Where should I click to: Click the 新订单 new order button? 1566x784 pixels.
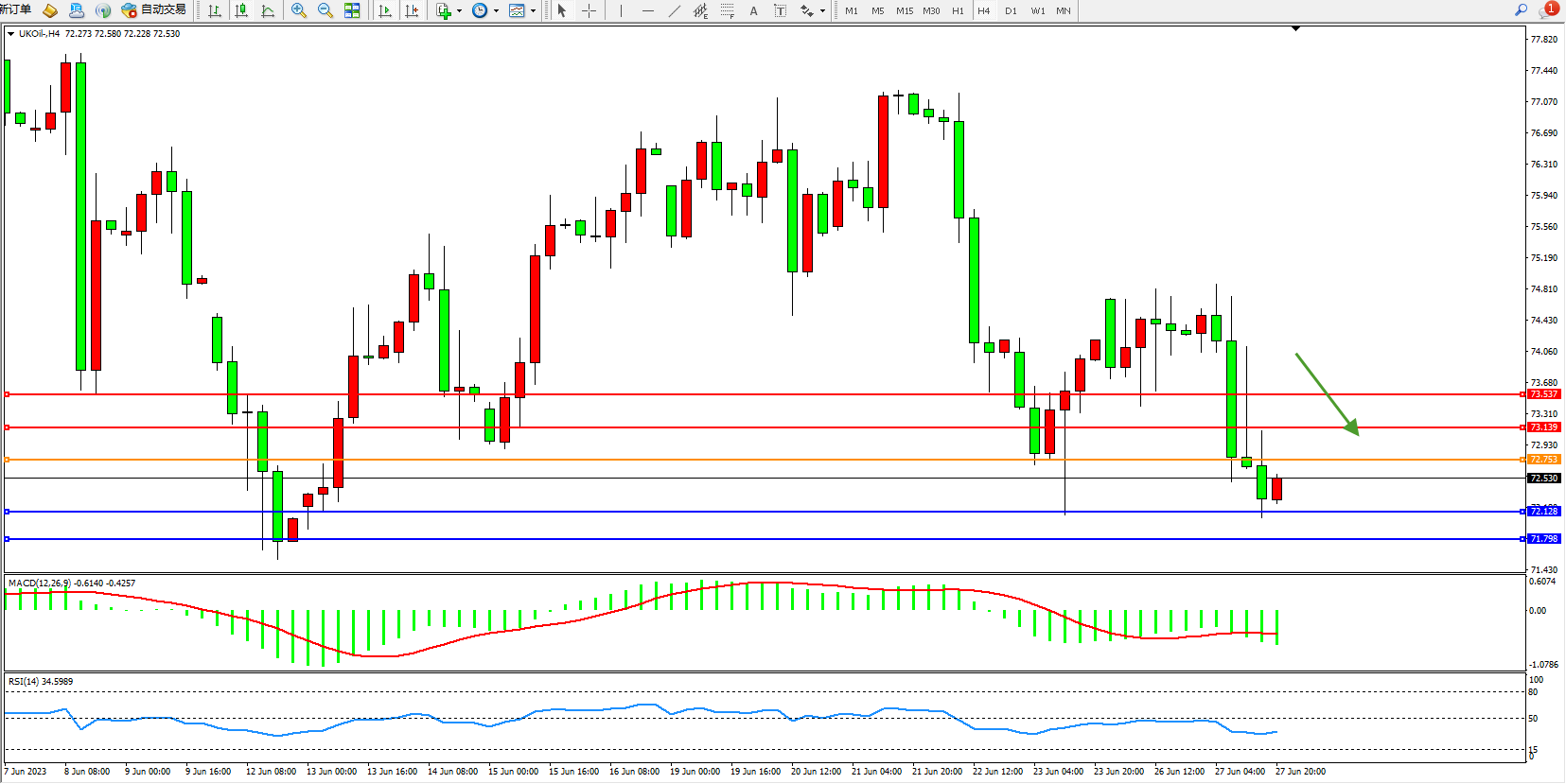pos(15,10)
